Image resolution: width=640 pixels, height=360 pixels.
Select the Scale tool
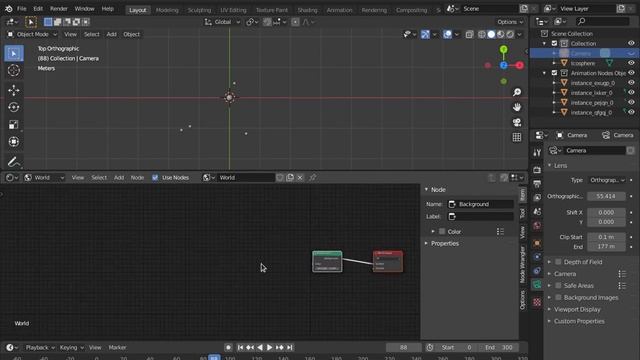click(14, 124)
